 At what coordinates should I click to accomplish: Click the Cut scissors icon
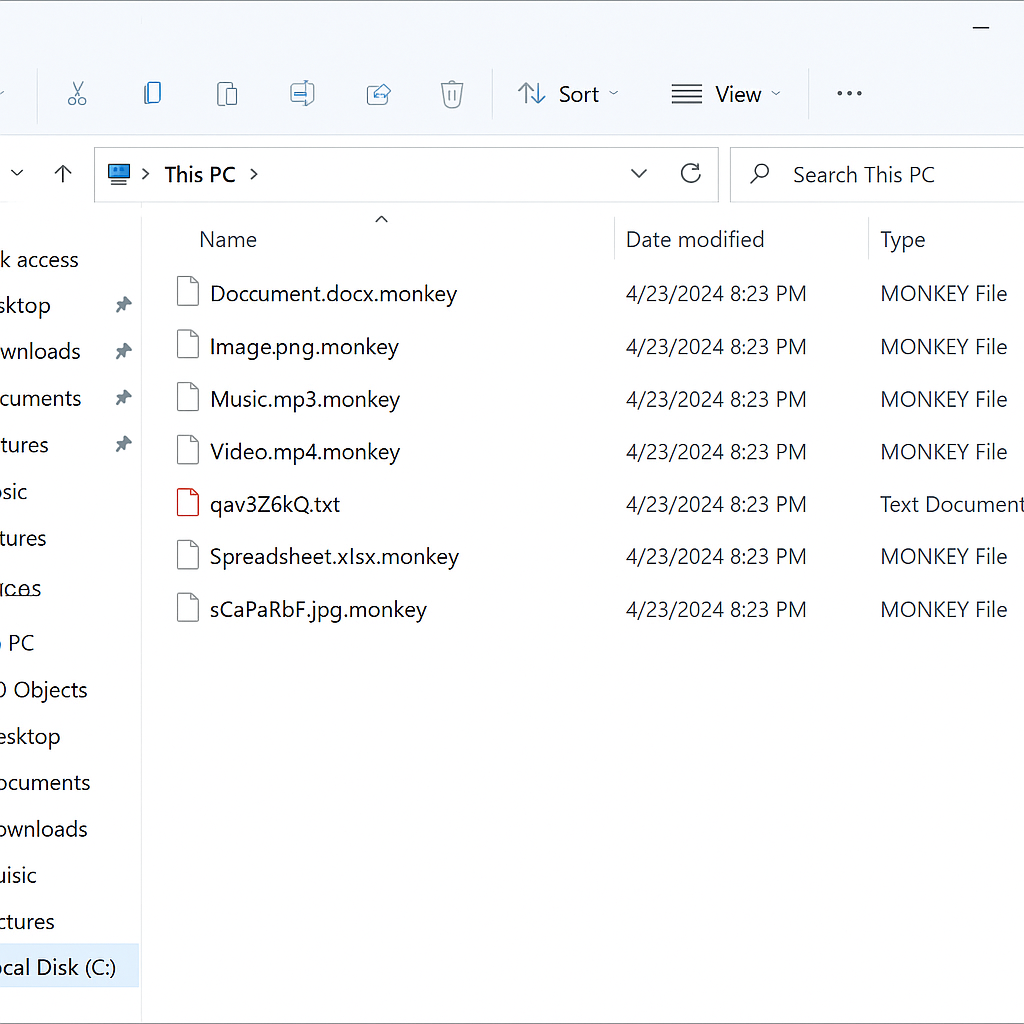point(77,94)
